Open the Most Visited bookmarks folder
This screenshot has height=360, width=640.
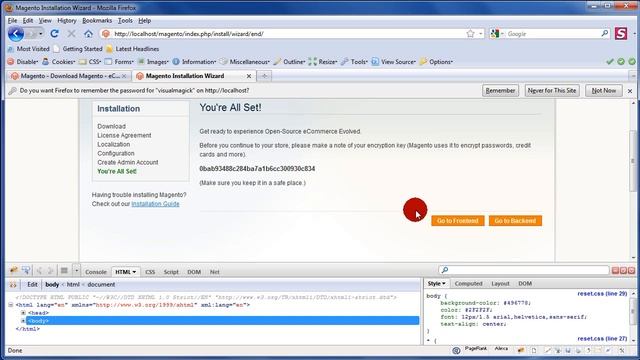[x=28, y=49]
